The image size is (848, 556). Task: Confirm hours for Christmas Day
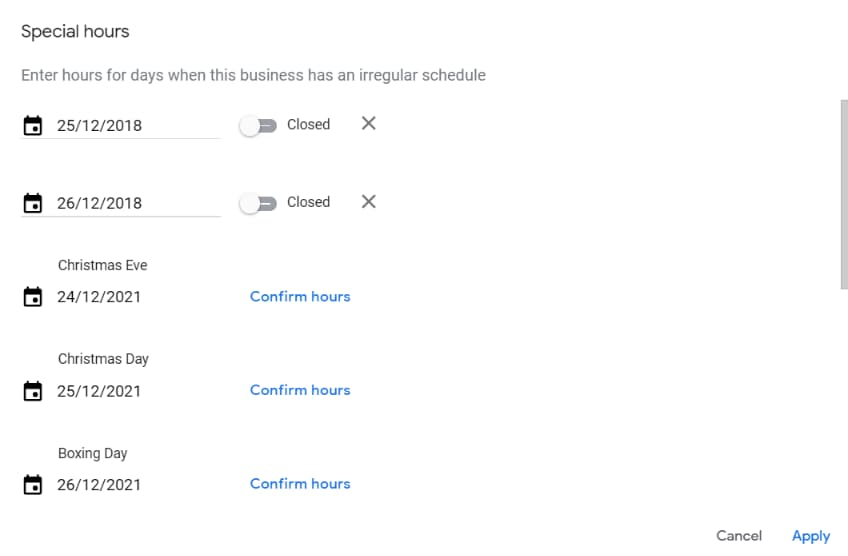click(x=300, y=390)
